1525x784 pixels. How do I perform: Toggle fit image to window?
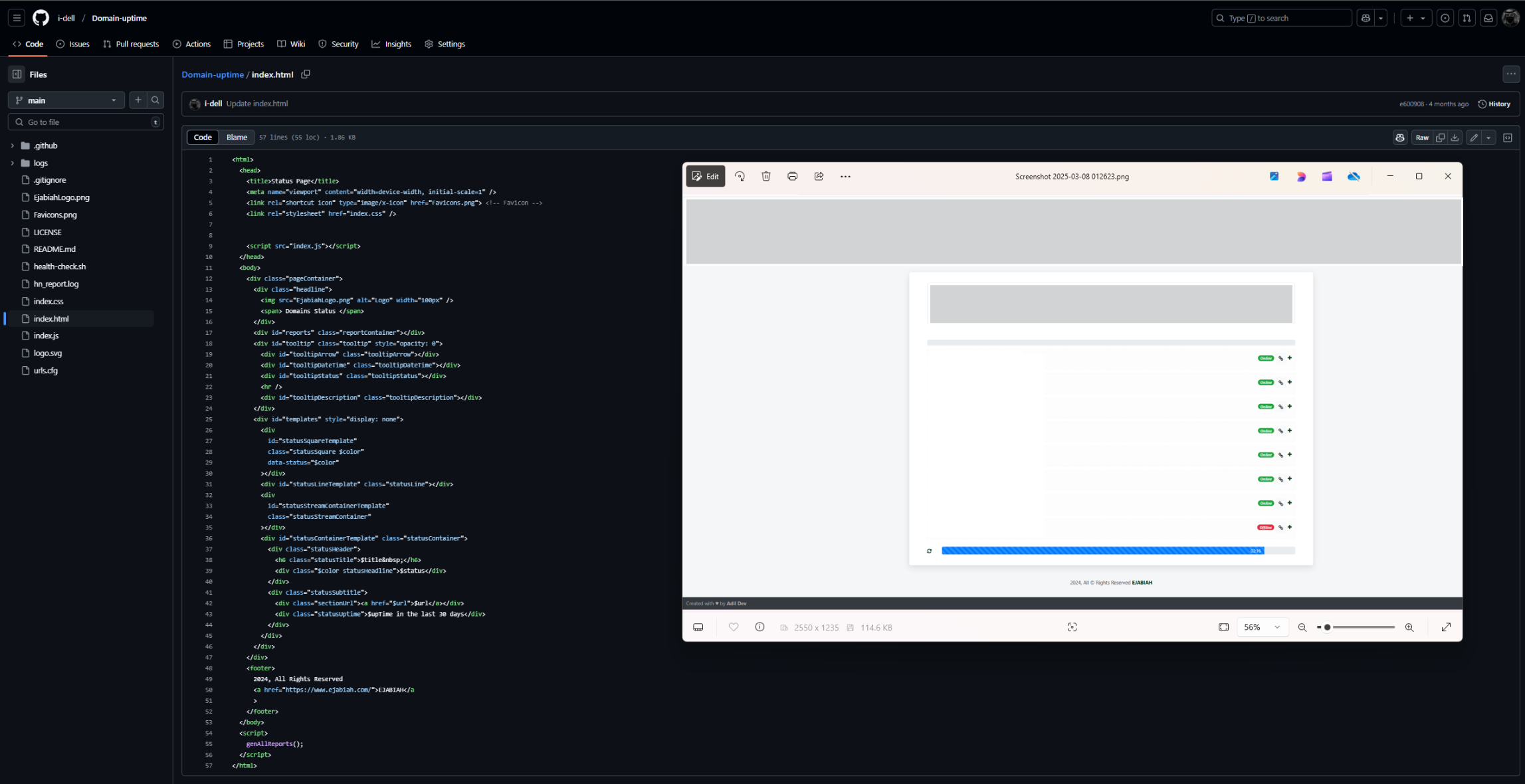(x=1223, y=627)
